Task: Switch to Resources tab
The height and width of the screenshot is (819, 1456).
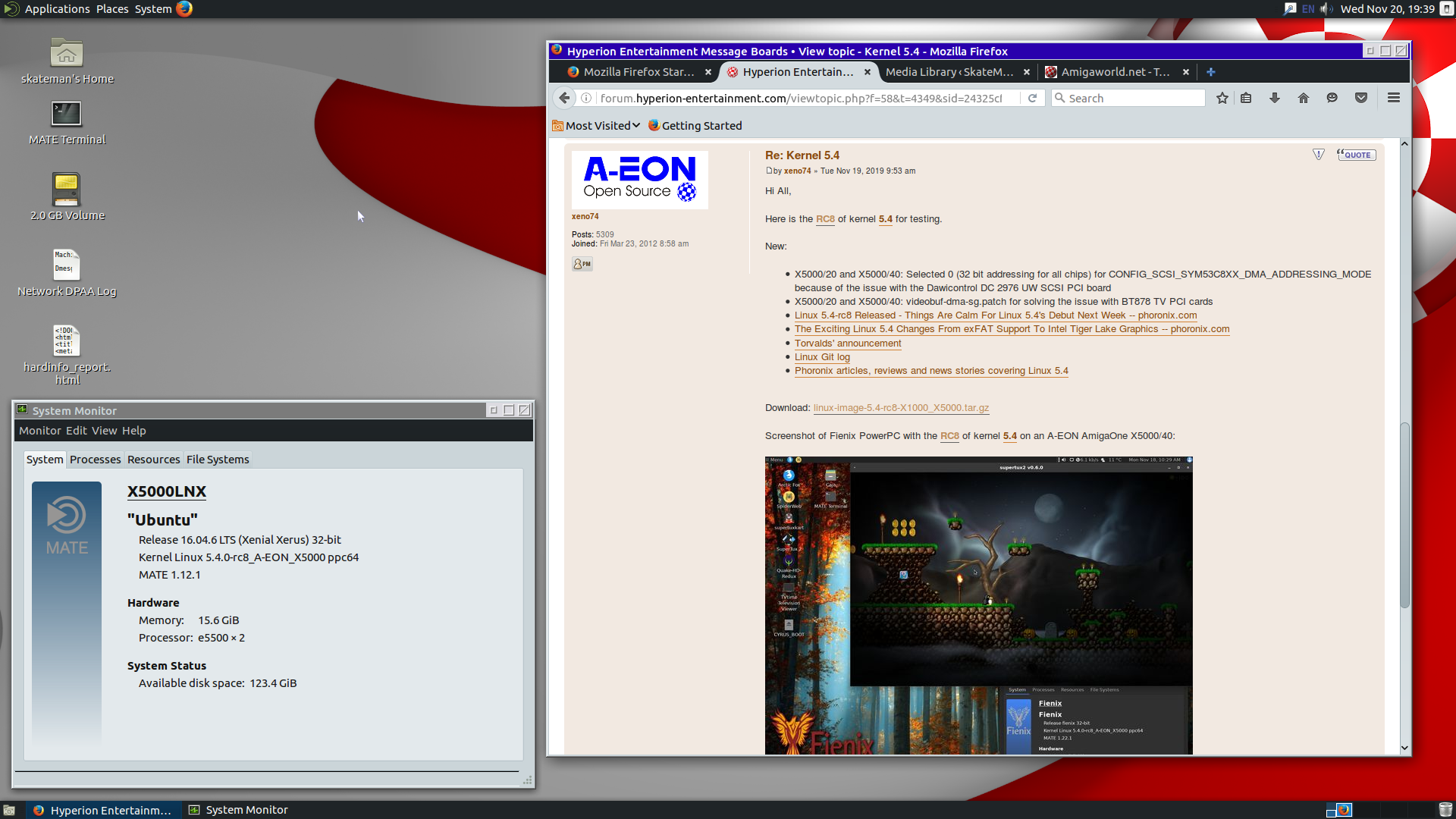Action: (153, 460)
